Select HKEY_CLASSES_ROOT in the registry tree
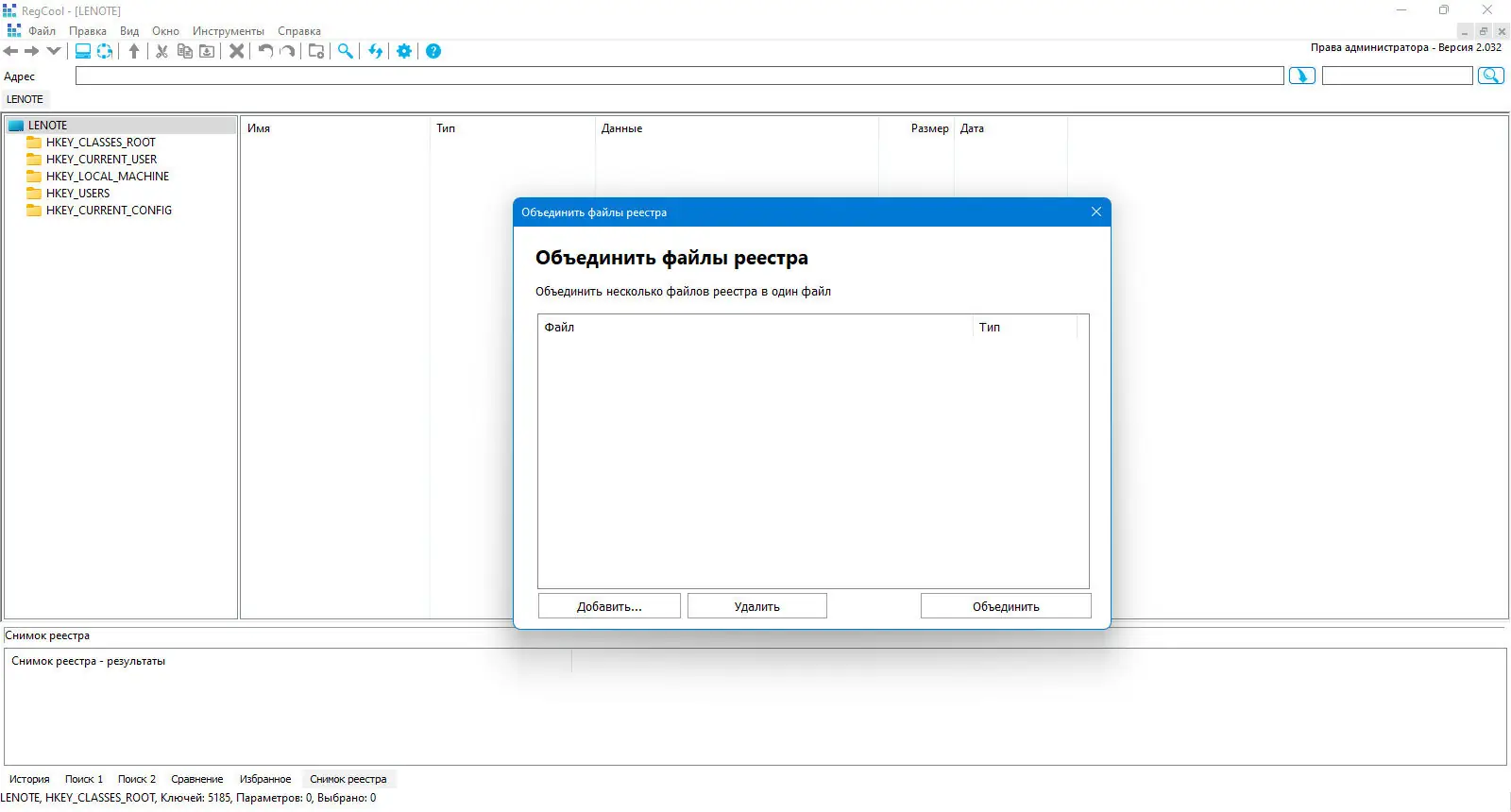The width and height of the screenshot is (1511, 812). [x=100, y=143]
